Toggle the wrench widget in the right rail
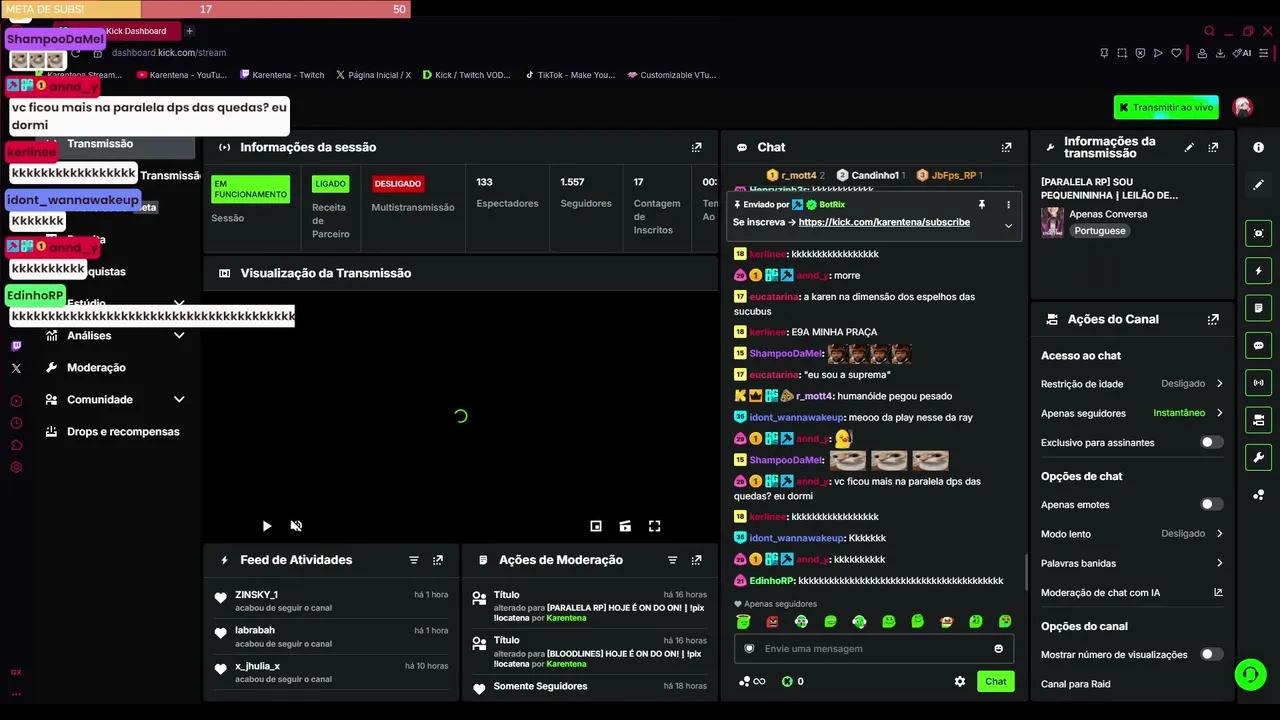The height and width of the screenshot is (720, 1280). pyautogui.click(x=1258, y=457)
